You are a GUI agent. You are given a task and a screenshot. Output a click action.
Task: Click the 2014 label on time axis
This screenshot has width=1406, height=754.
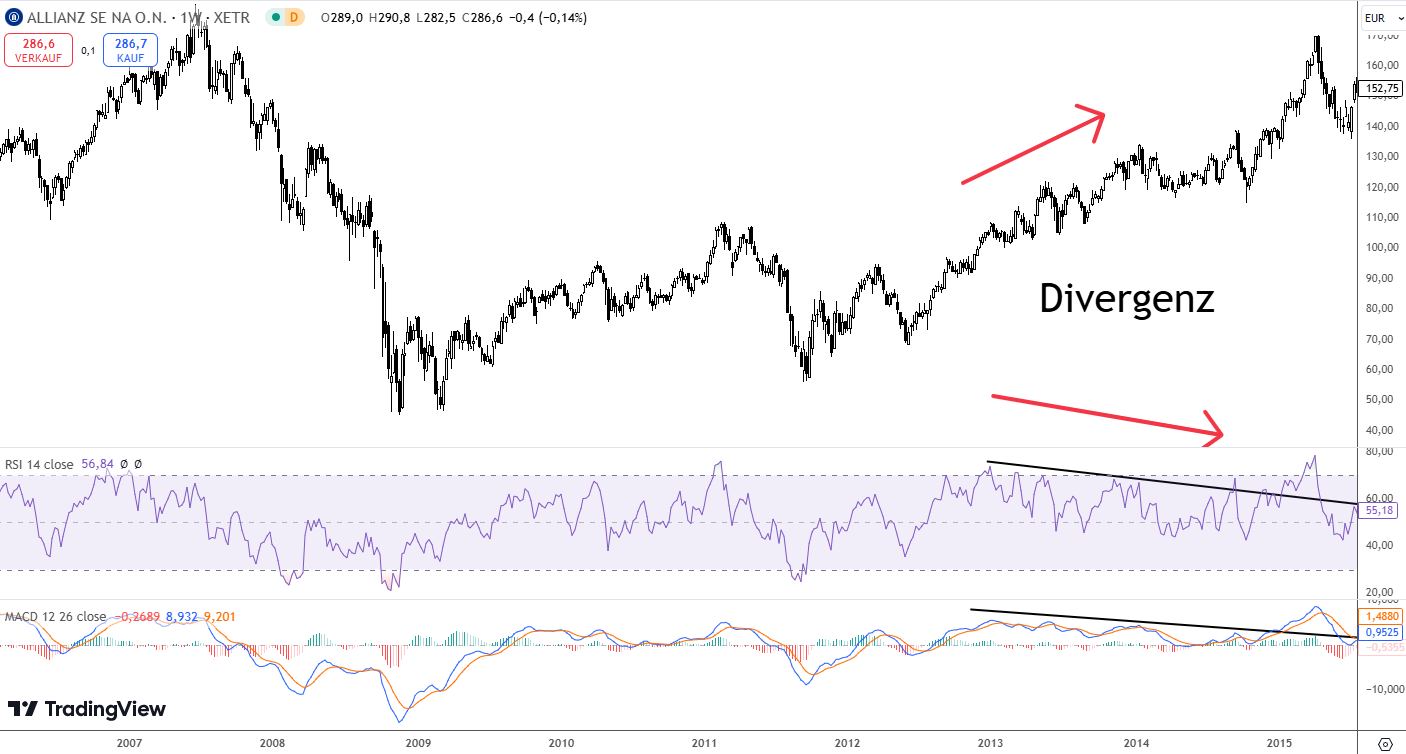click(1136, 743)
